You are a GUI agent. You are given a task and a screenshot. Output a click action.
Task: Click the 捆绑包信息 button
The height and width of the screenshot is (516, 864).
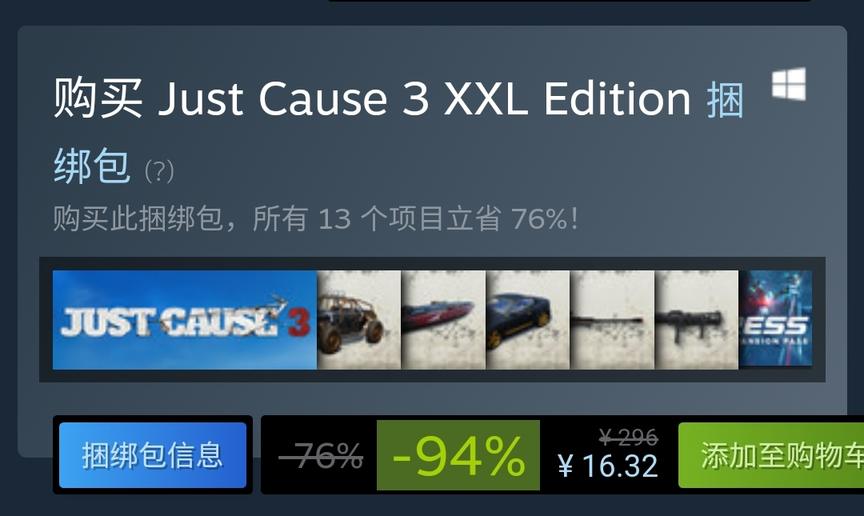tap(153, 455)
